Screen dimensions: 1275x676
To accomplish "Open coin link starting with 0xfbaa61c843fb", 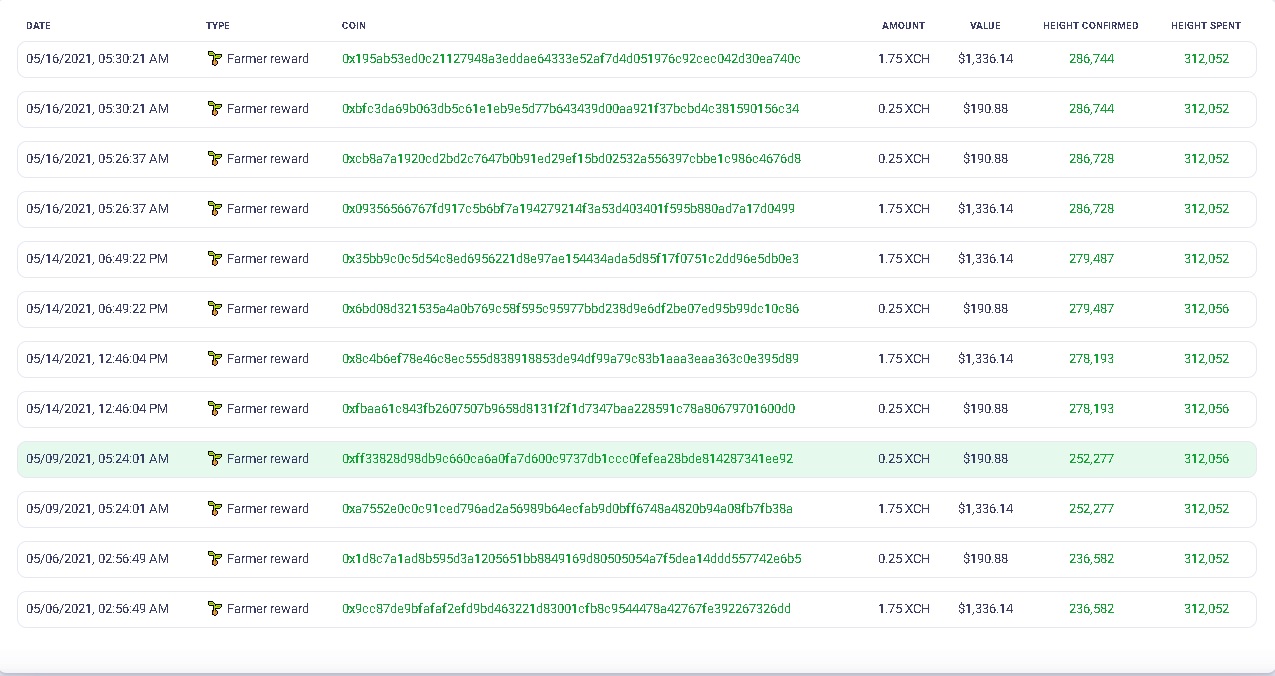I will coord(569,409).
